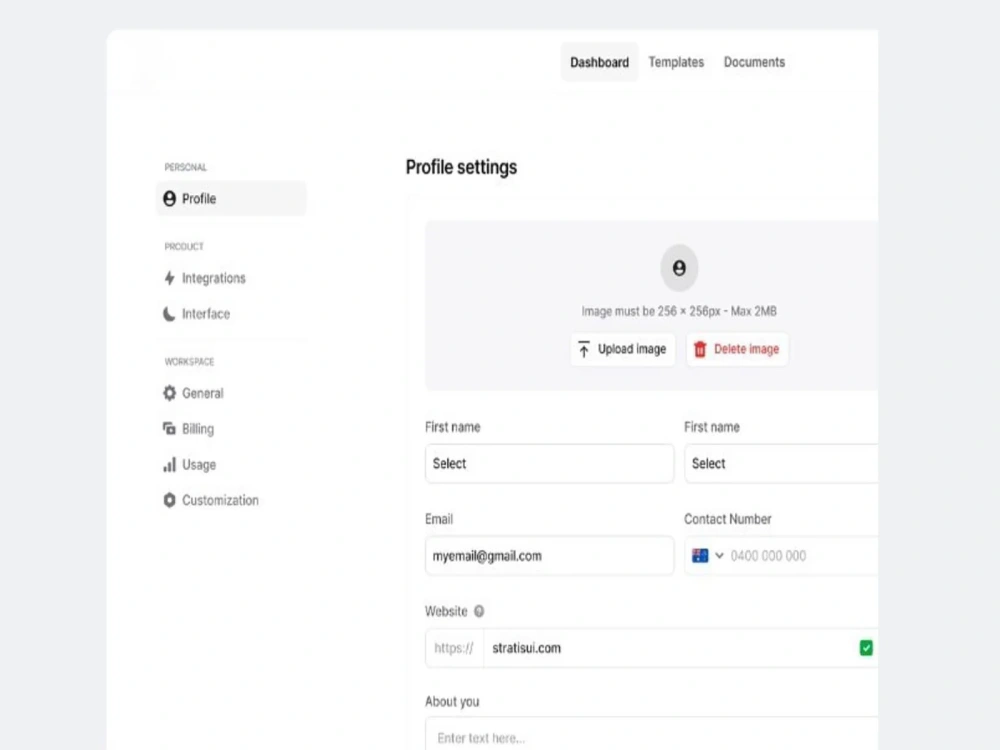This screenshot has height=750, width=1000.
Task: Click the Billing card icon
Action: (168, 428)
